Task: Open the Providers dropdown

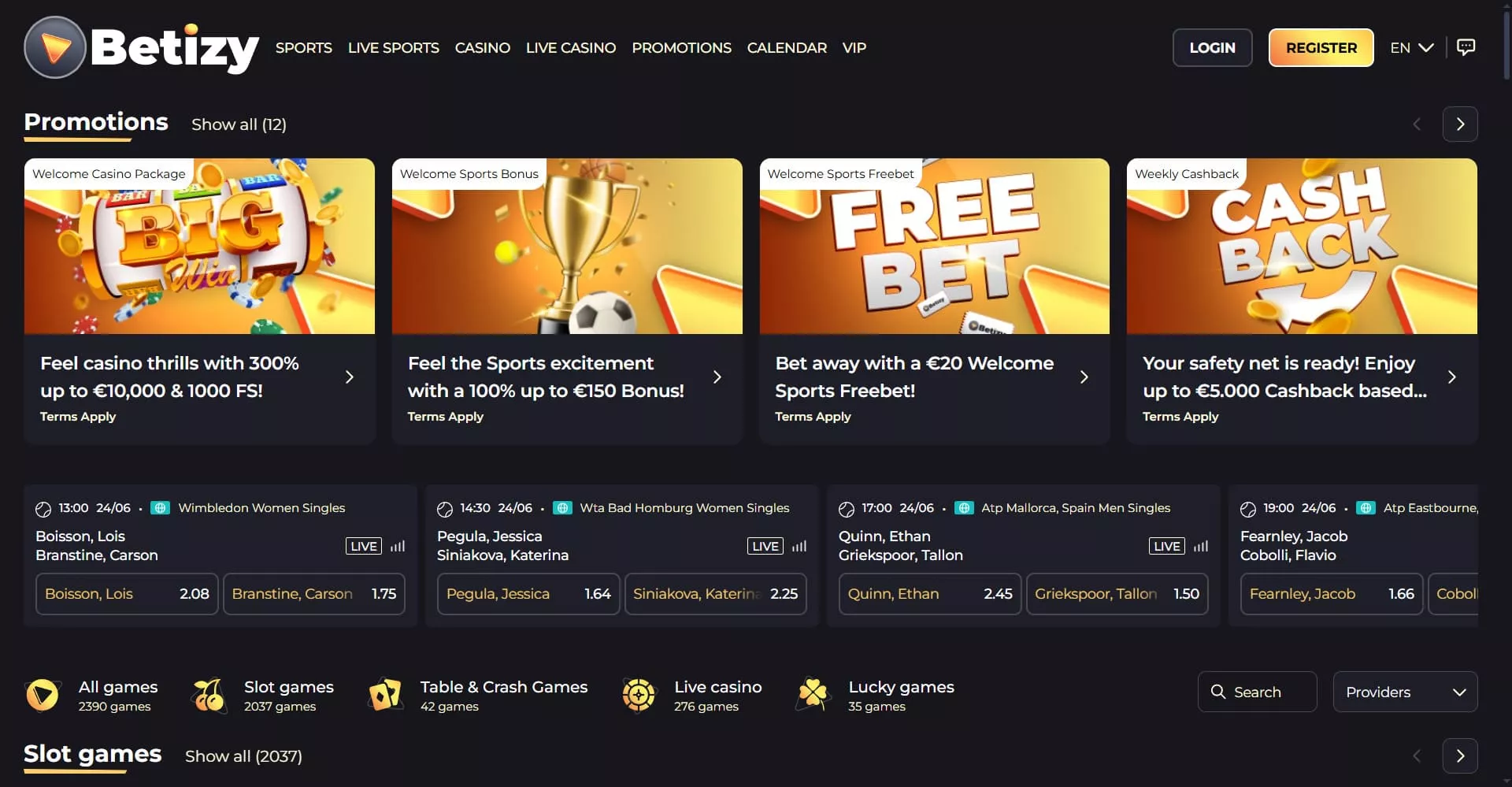Action: pos(1405,692)
